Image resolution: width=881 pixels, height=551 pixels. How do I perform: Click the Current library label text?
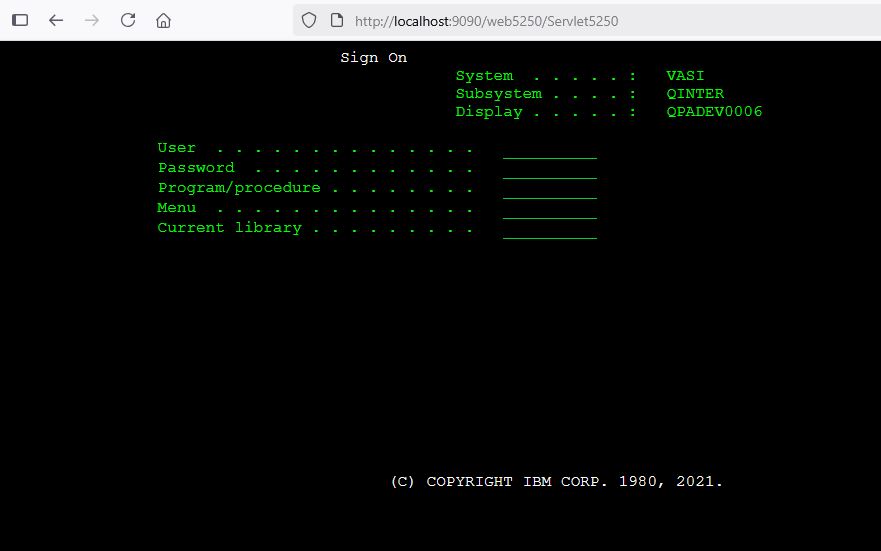229,228
